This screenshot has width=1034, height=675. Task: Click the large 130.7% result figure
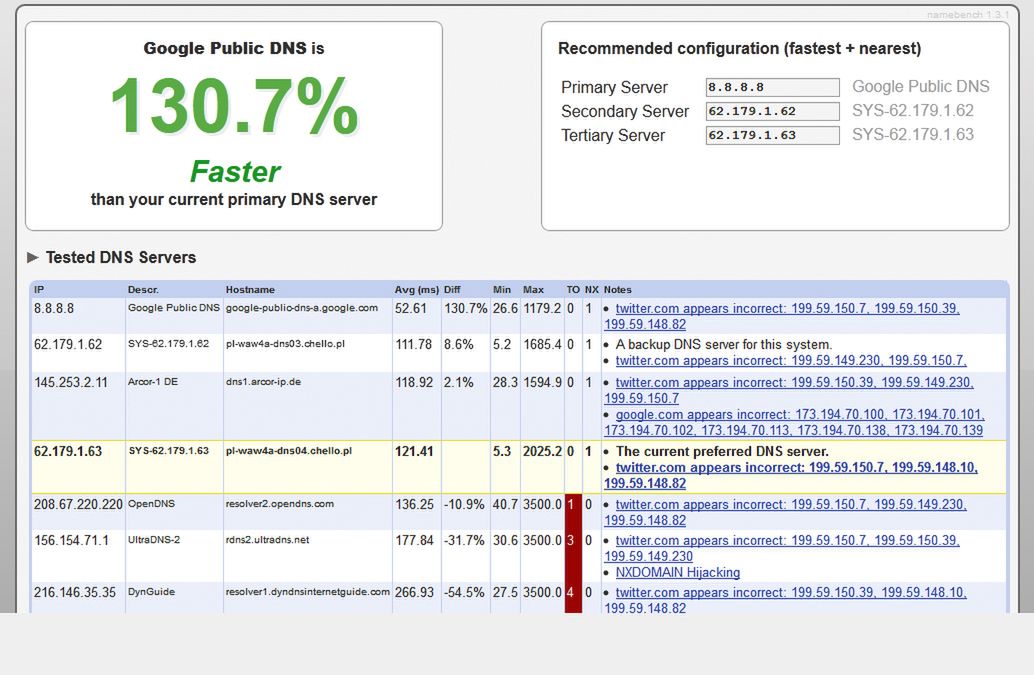click(234, 105)
